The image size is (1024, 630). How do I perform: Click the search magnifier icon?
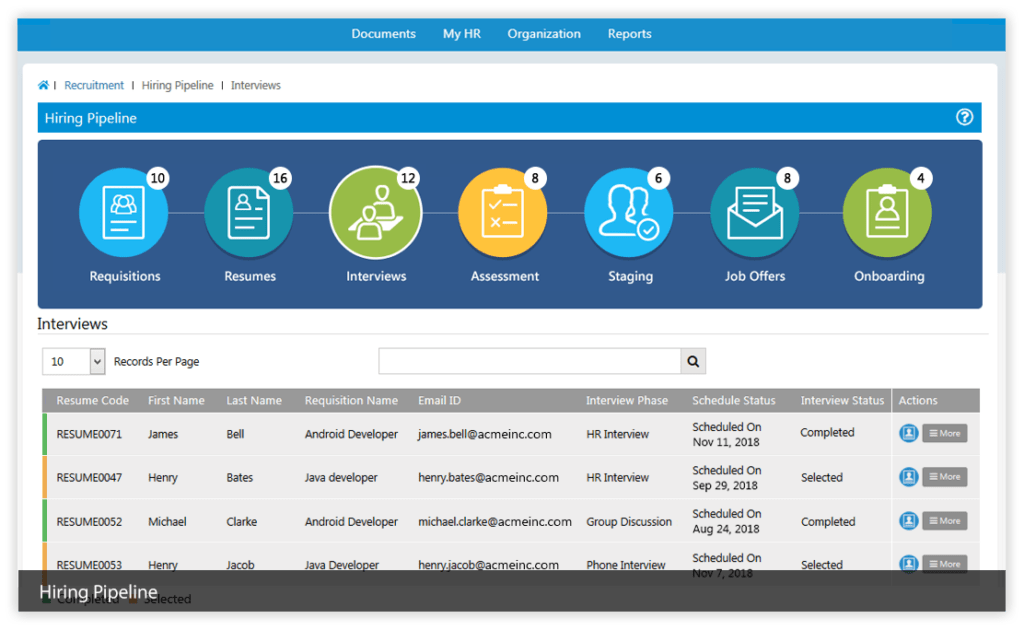[693, 361]
